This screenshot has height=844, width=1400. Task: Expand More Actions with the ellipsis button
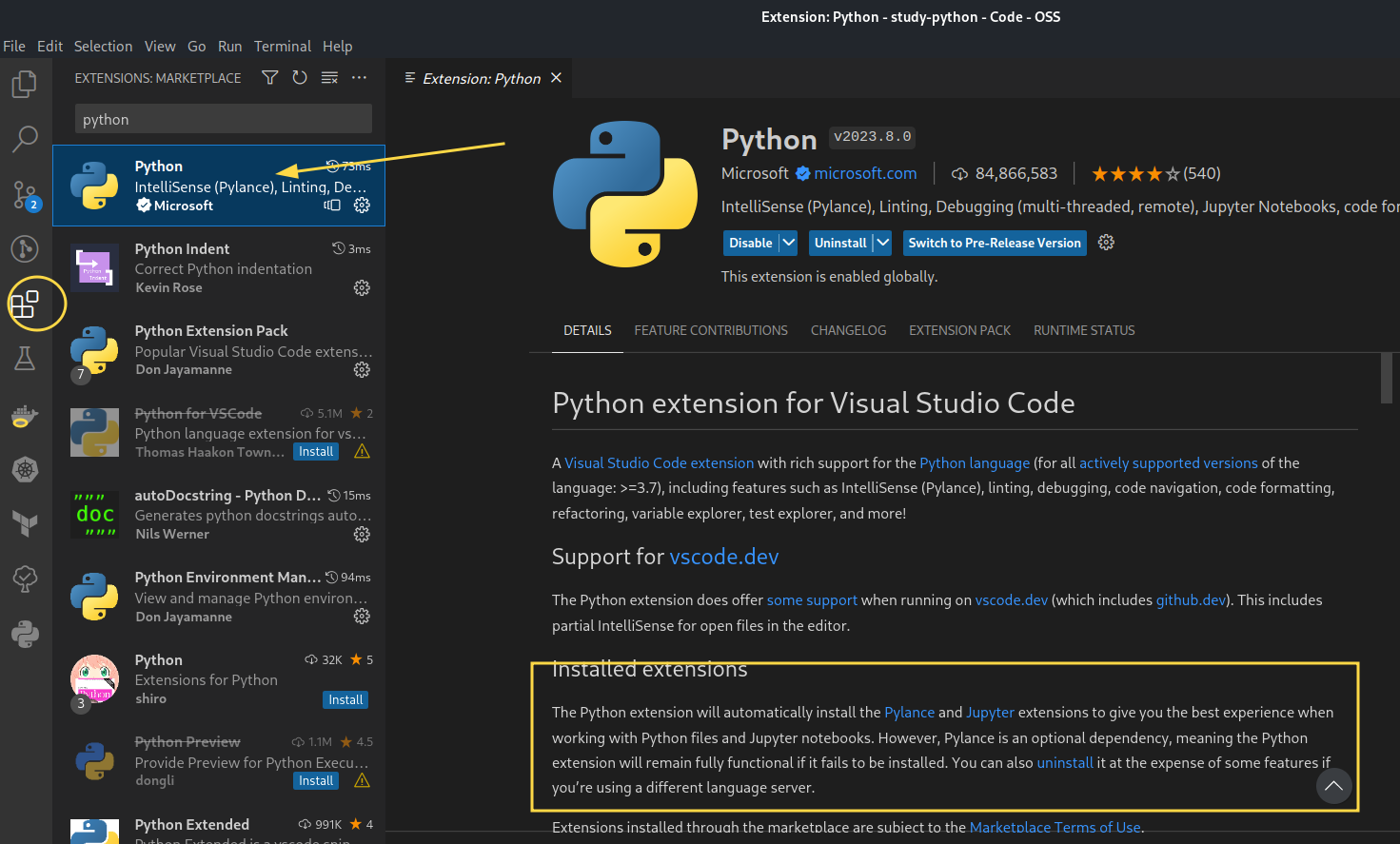pyautogui.click(x=359, y=77)
